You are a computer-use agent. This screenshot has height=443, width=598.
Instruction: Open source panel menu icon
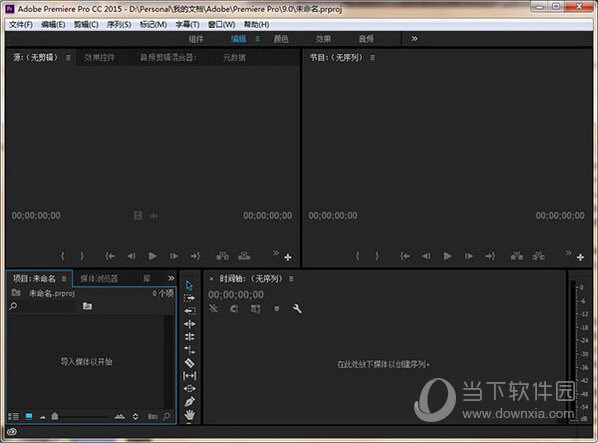[68, 58]
